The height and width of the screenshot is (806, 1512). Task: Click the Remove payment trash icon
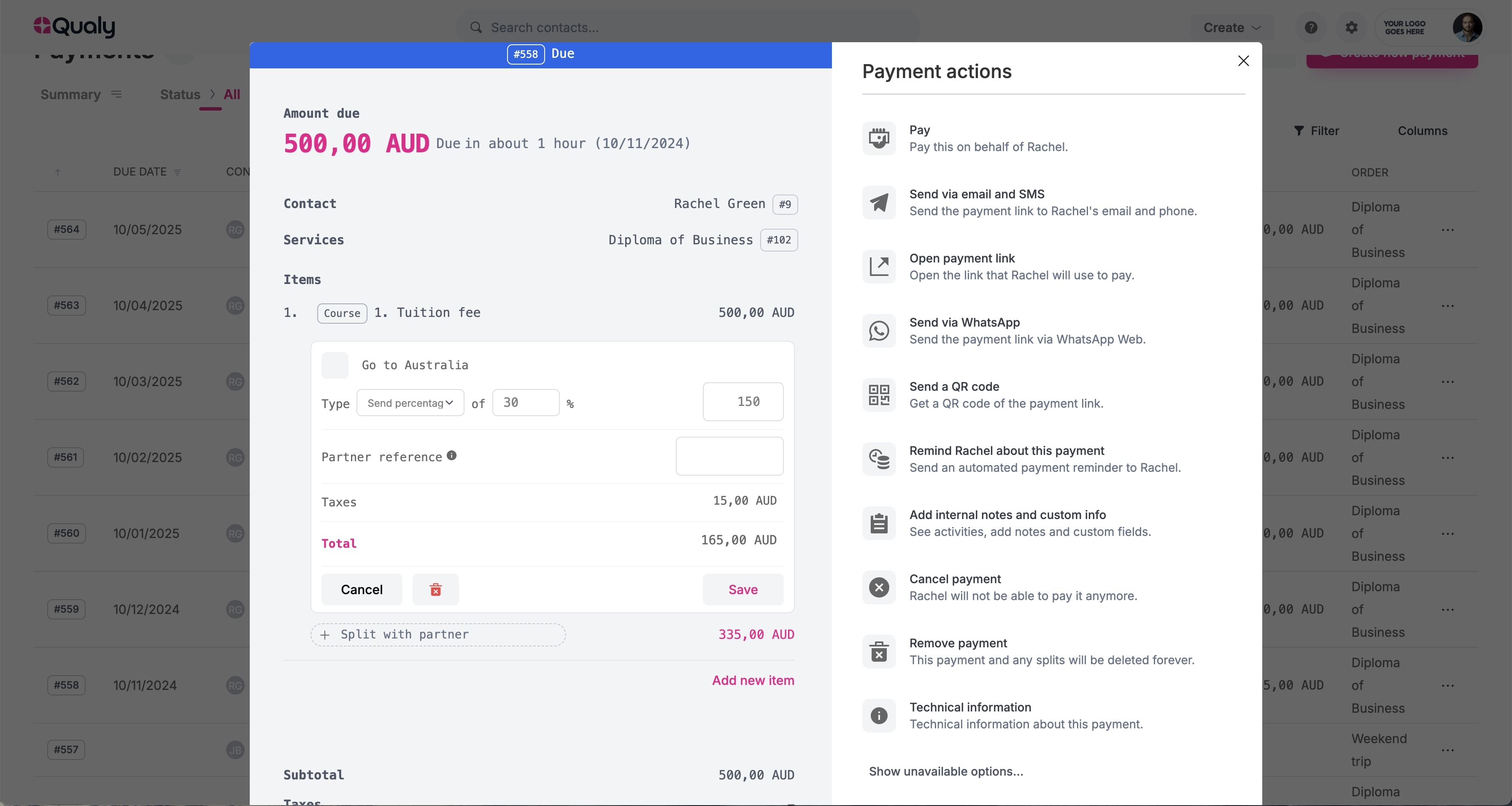[x=879, y=652]
